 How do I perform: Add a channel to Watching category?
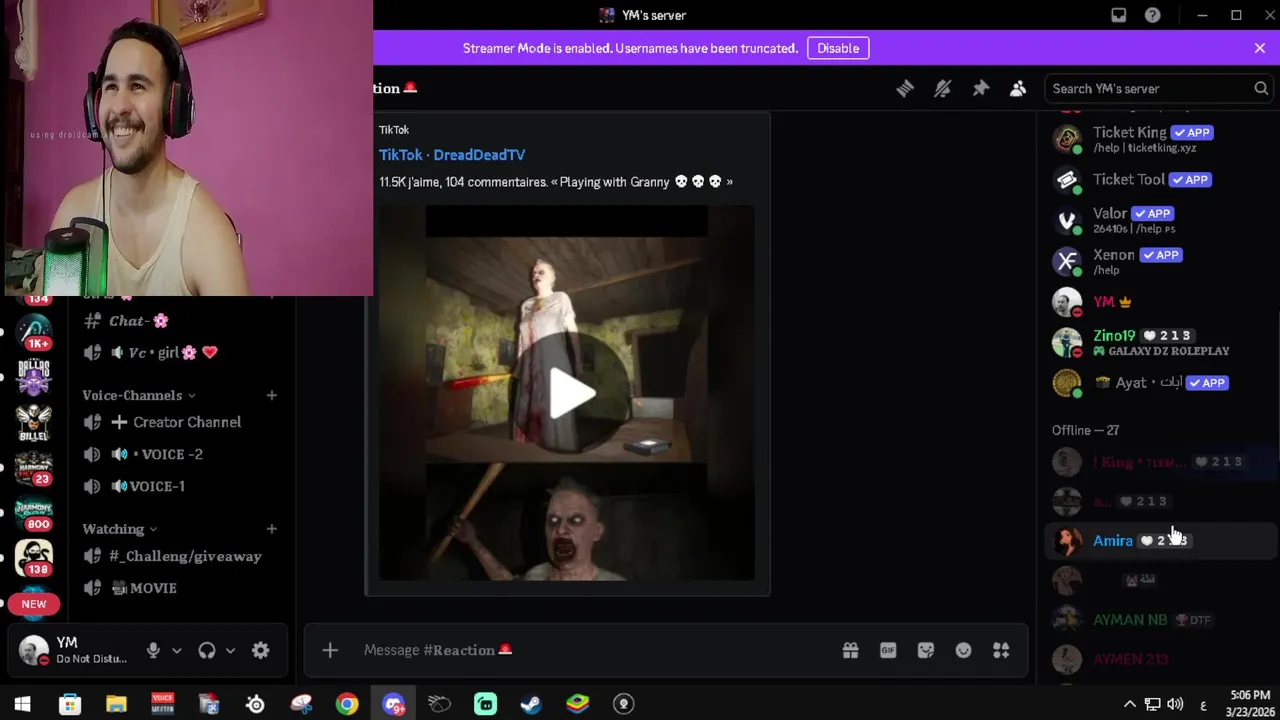(x=271, y=528)
